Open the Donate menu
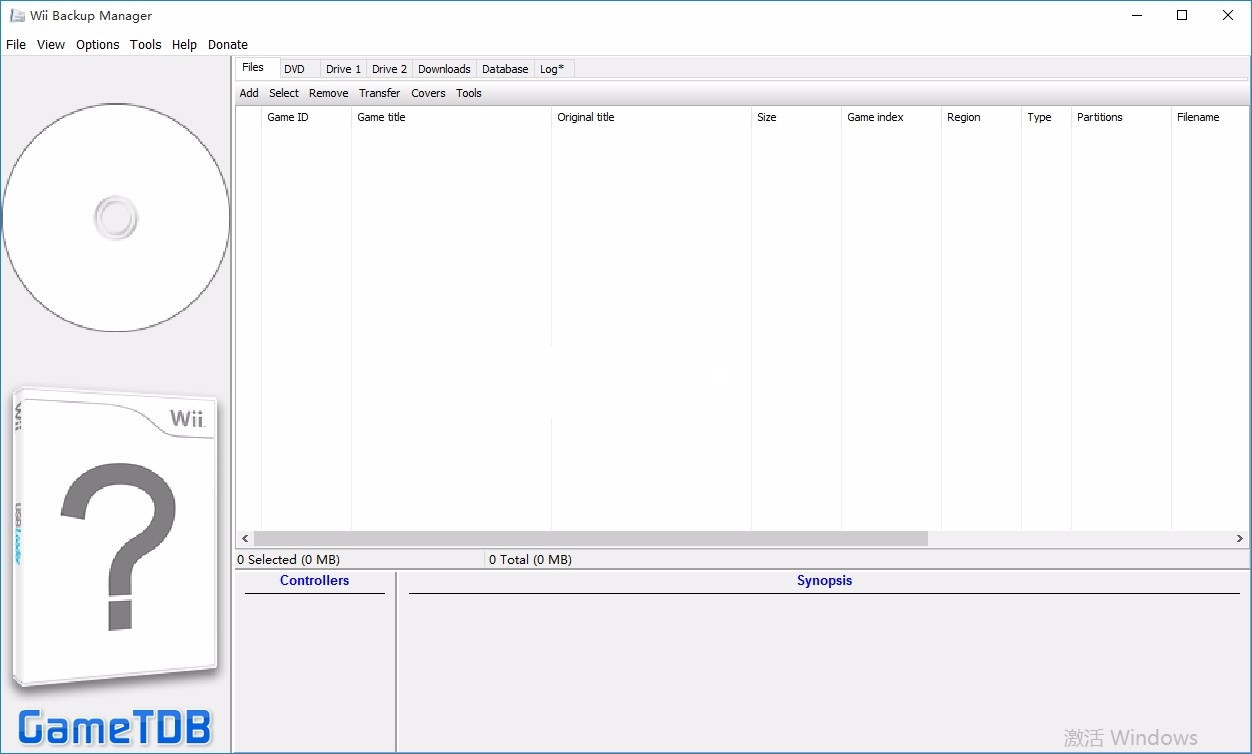This screenshot has height=754, width=1252. point(227,44)
